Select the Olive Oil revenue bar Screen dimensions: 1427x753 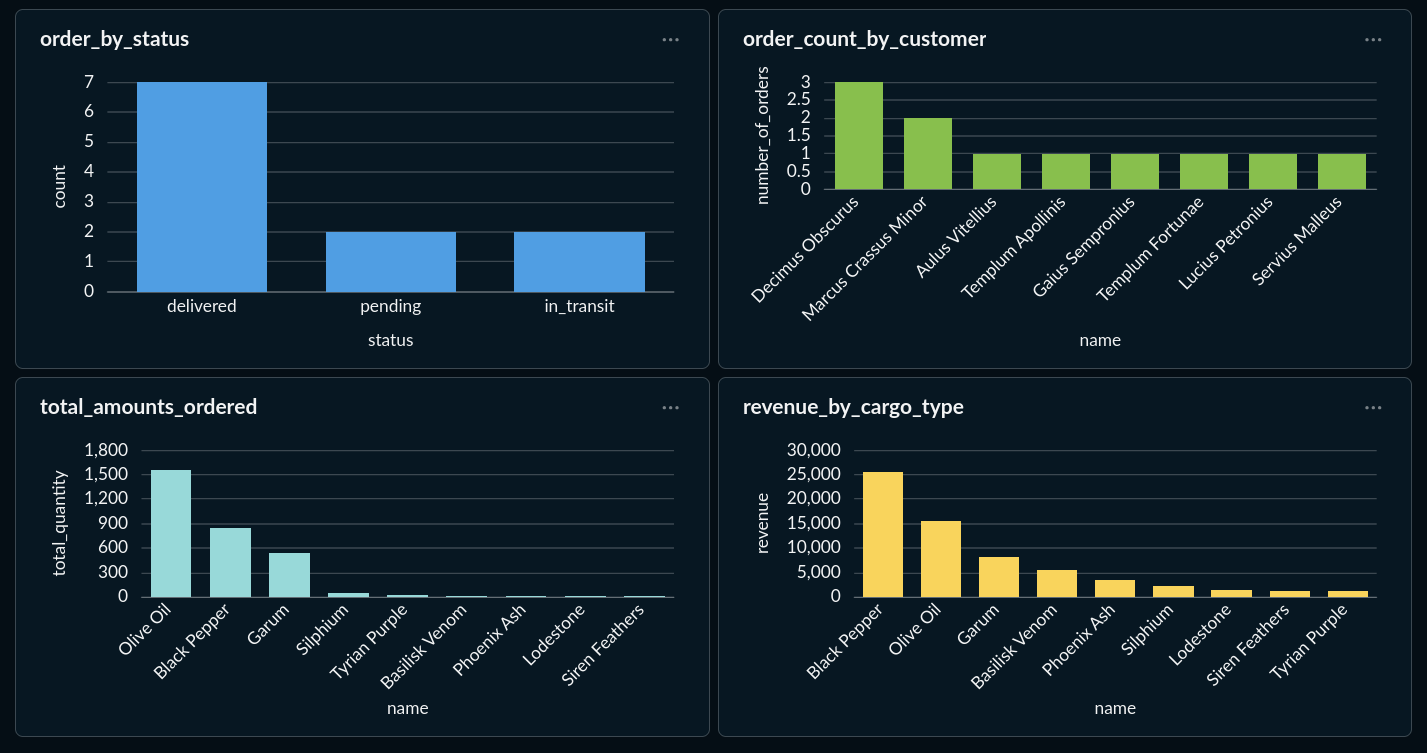pos(940,559)
